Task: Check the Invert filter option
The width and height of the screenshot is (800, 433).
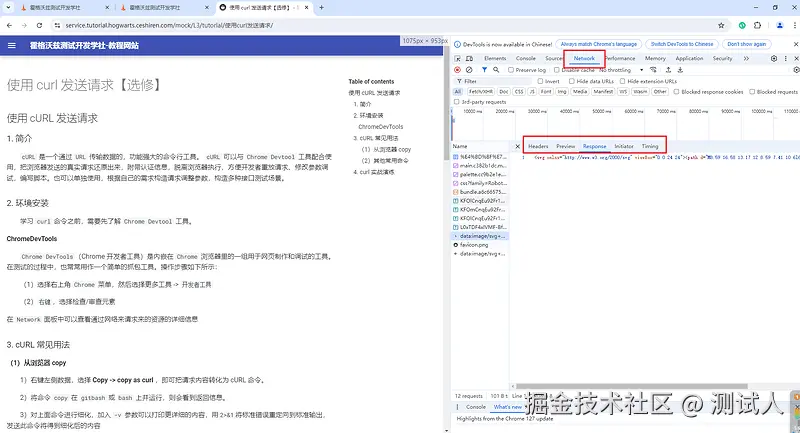Action: (x=540, y=81)
